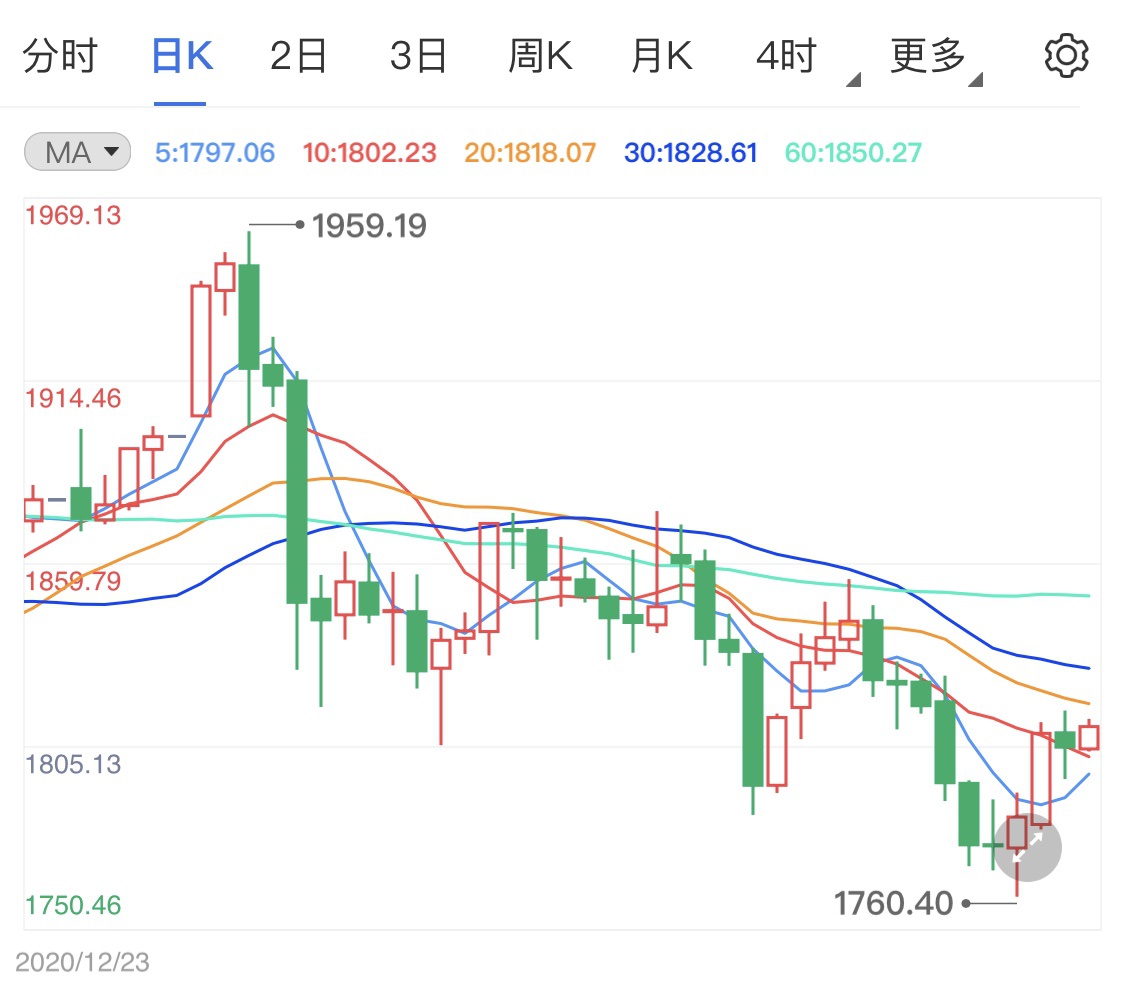Image resolution: width=1125 pixels, height=986 pixels.
Task: Select the 日K tab
Action: 182,56
